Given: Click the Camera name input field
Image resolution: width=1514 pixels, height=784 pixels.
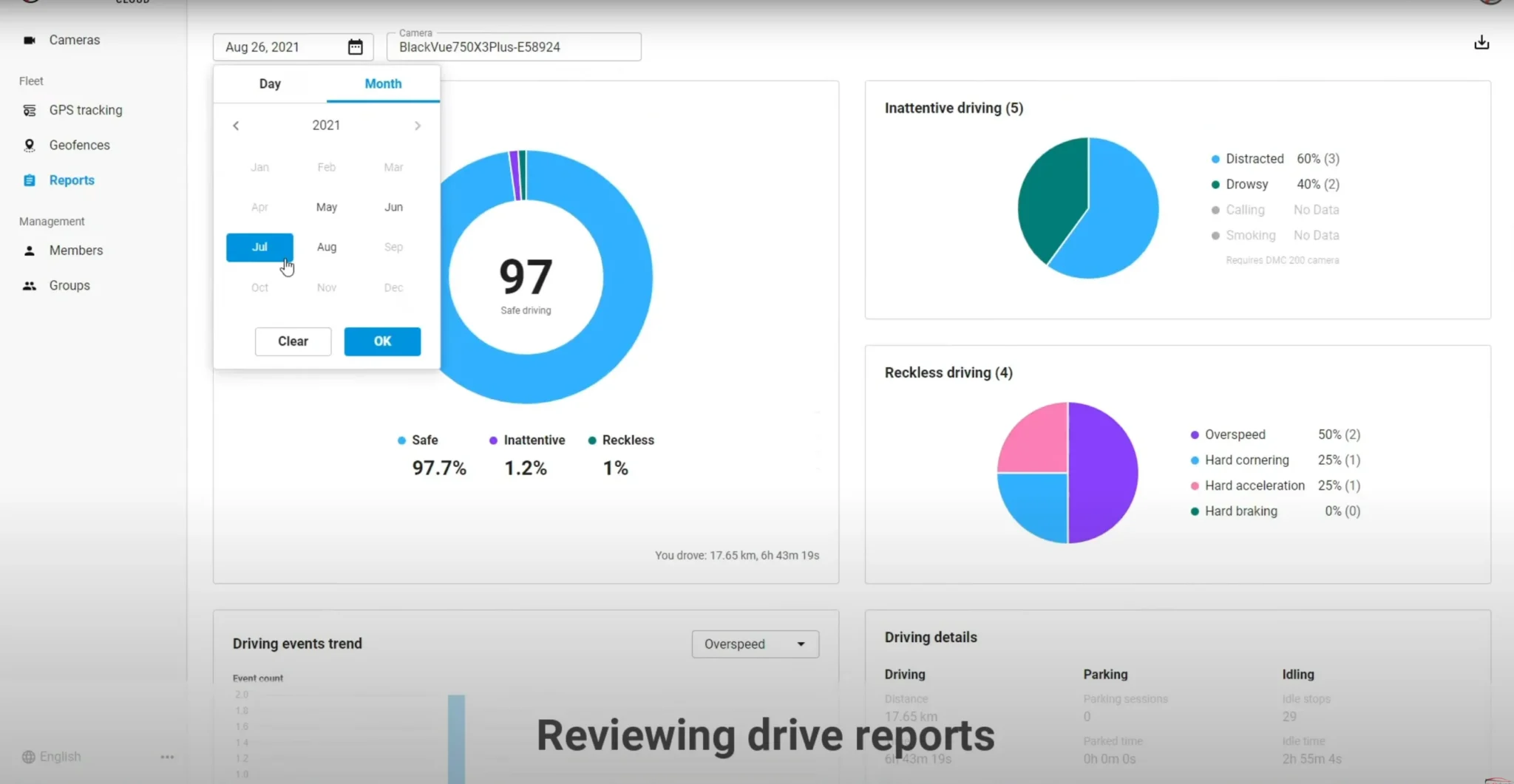Looking at the screenshot, I should click(514, 47).
